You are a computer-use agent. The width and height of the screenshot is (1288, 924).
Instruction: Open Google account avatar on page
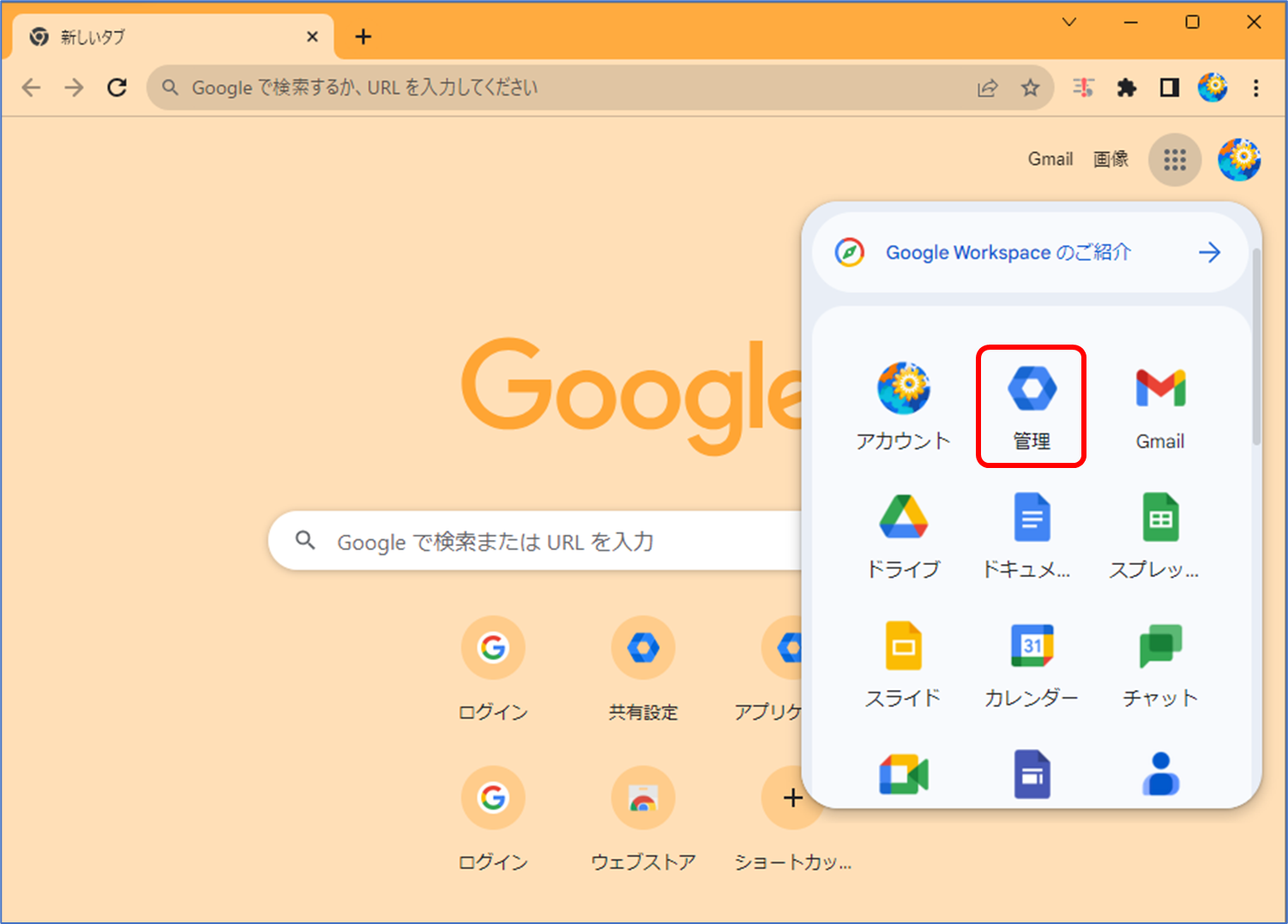click(1239, 159)
